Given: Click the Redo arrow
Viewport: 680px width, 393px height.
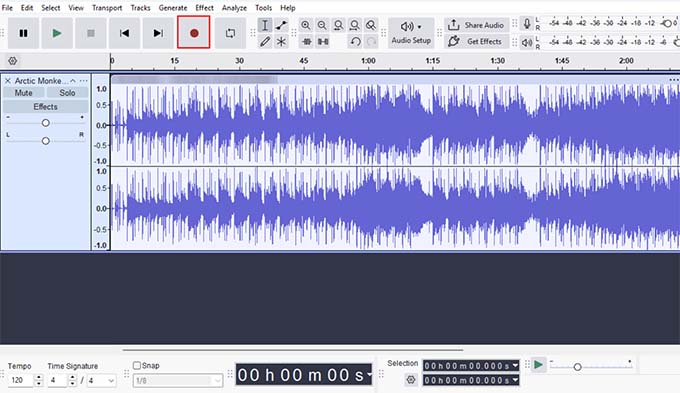Looking at the screenshot, I should (371, 42).
